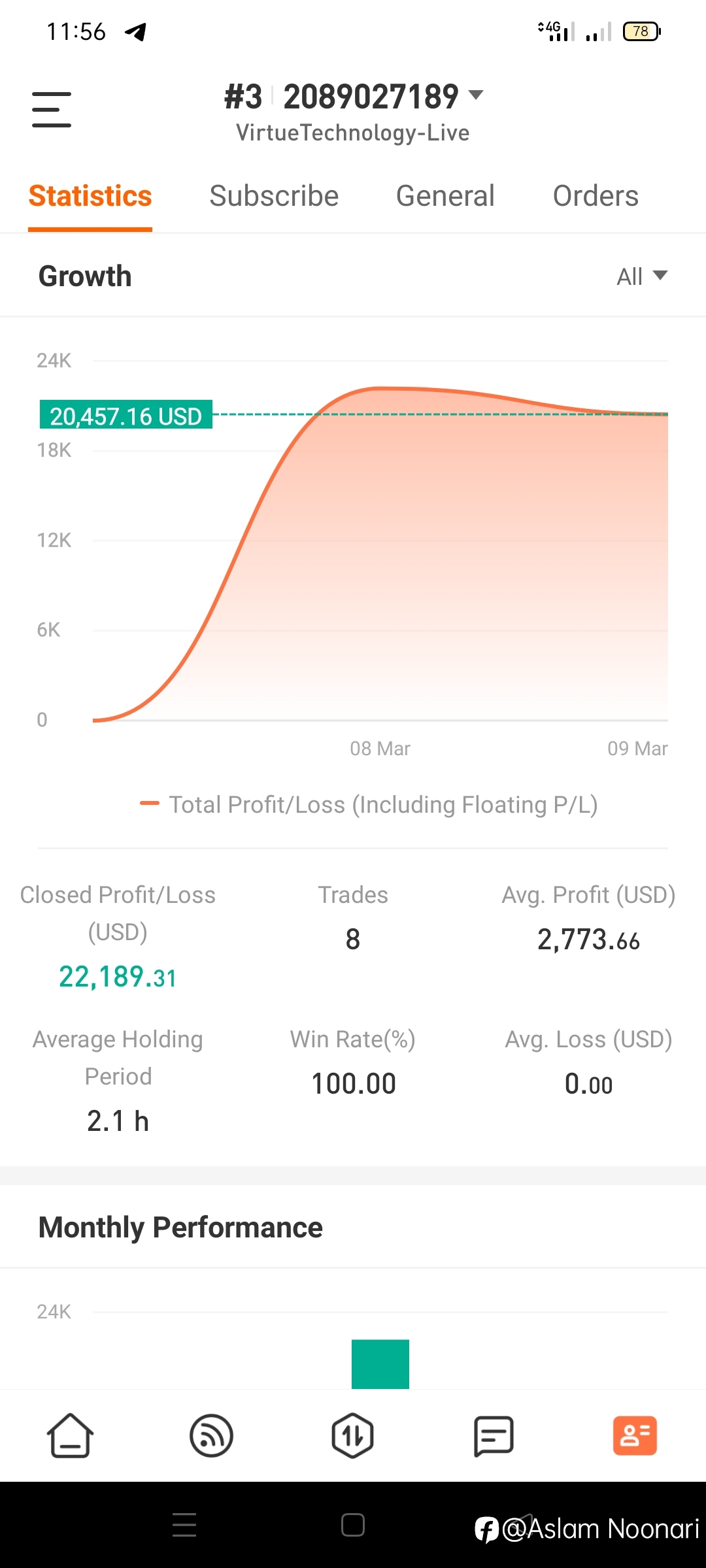Open the signal feed icon in bottom bar

[x=211, y=1435]
